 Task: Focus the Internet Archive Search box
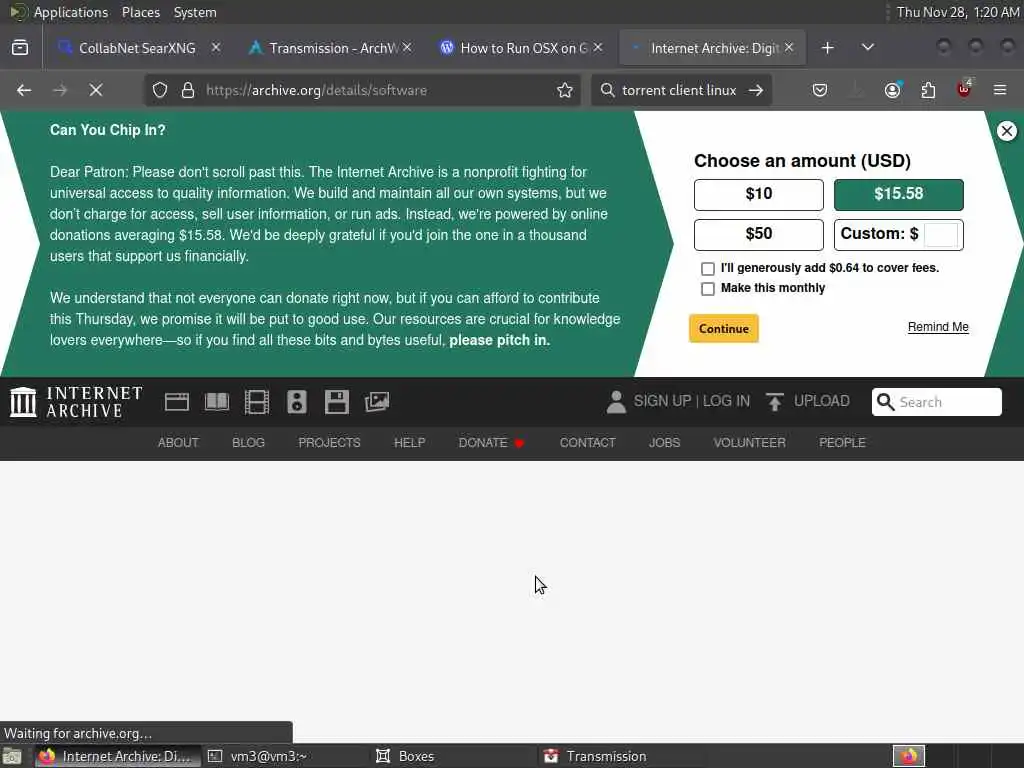[x=936, y=402]
